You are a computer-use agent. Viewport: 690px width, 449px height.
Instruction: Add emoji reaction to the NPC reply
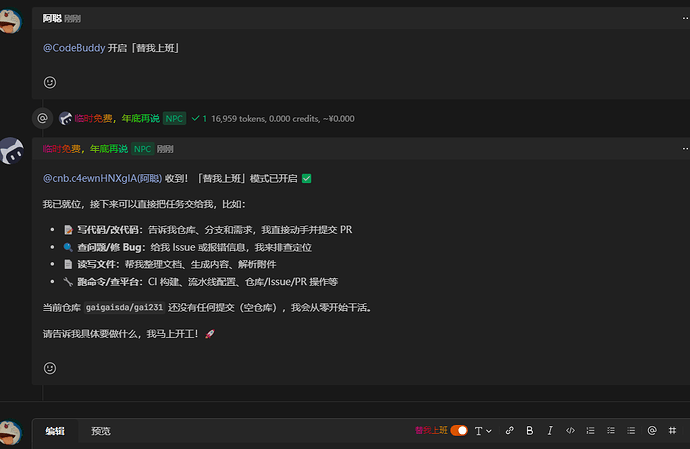(x=50, y=368)
